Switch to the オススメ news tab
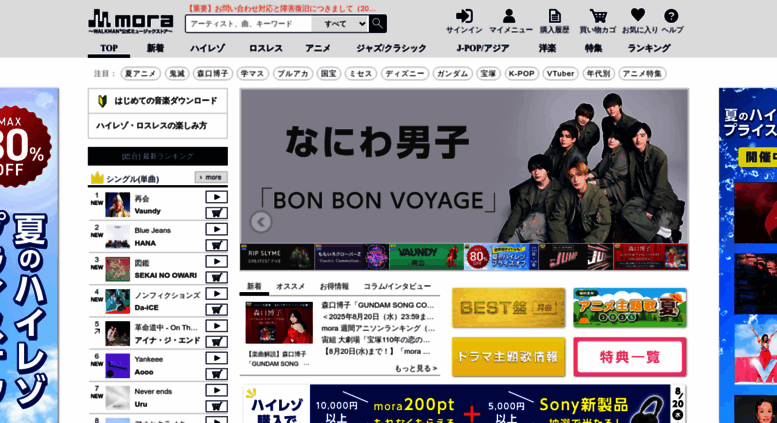 coord(290,286)
